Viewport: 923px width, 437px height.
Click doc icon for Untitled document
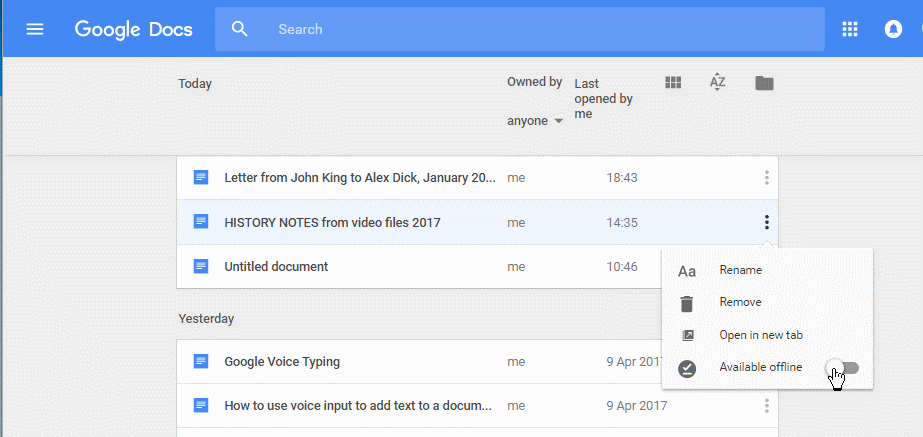pos(201,267)
